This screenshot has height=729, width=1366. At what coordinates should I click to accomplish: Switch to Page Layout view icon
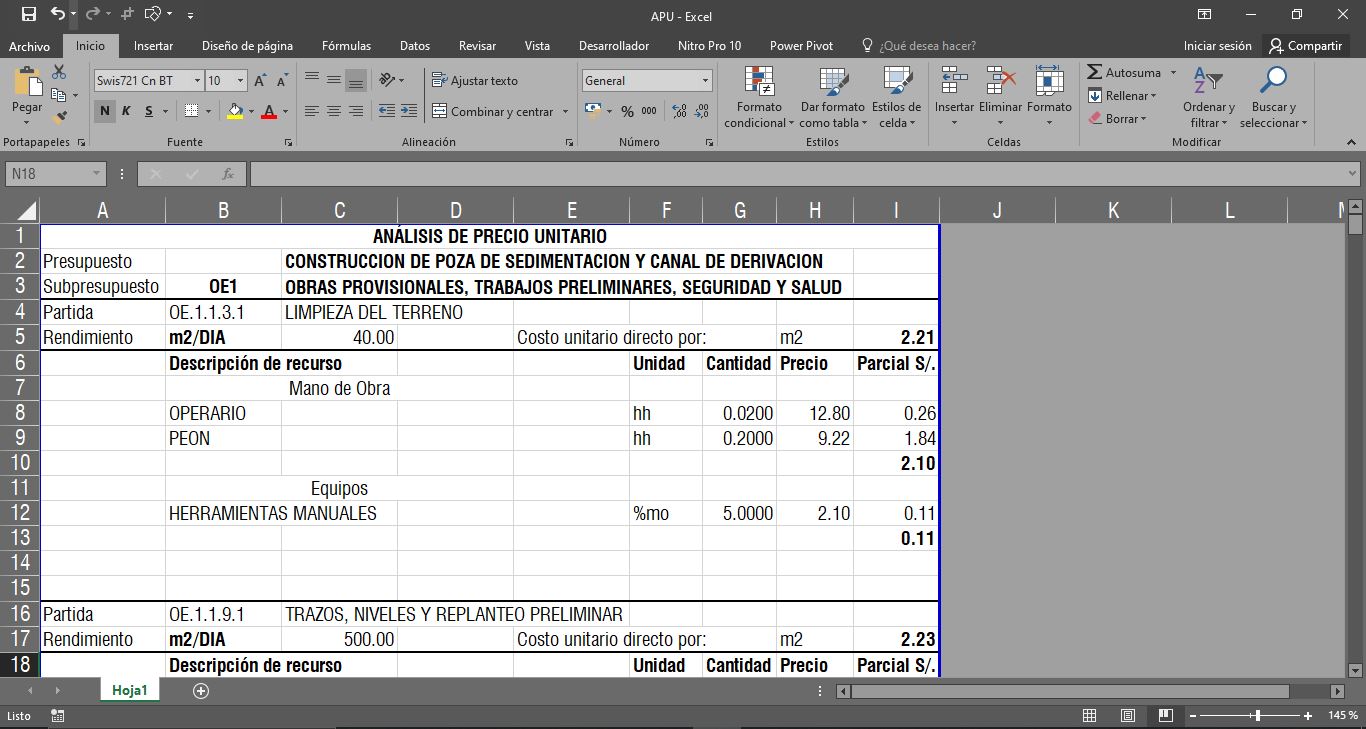pyautogui.click(x=1127, y=716)
